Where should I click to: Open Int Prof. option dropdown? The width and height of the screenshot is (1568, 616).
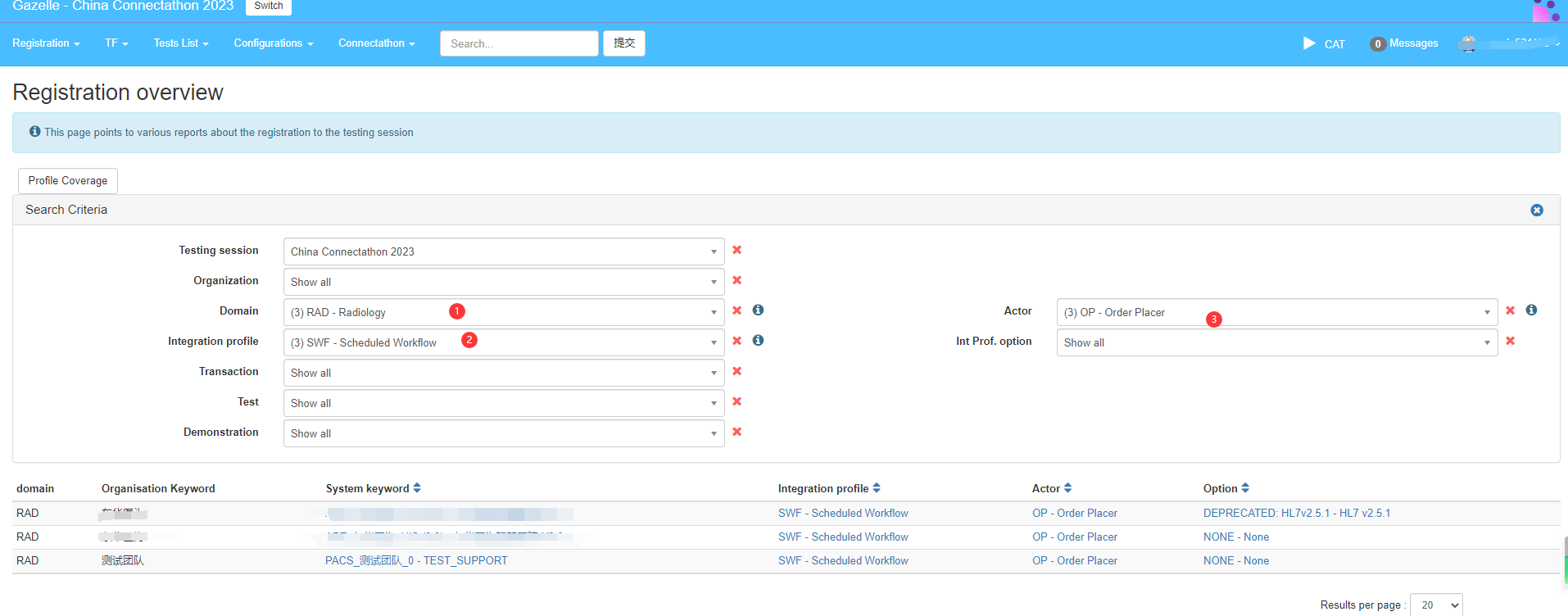tap(1277, 342)
